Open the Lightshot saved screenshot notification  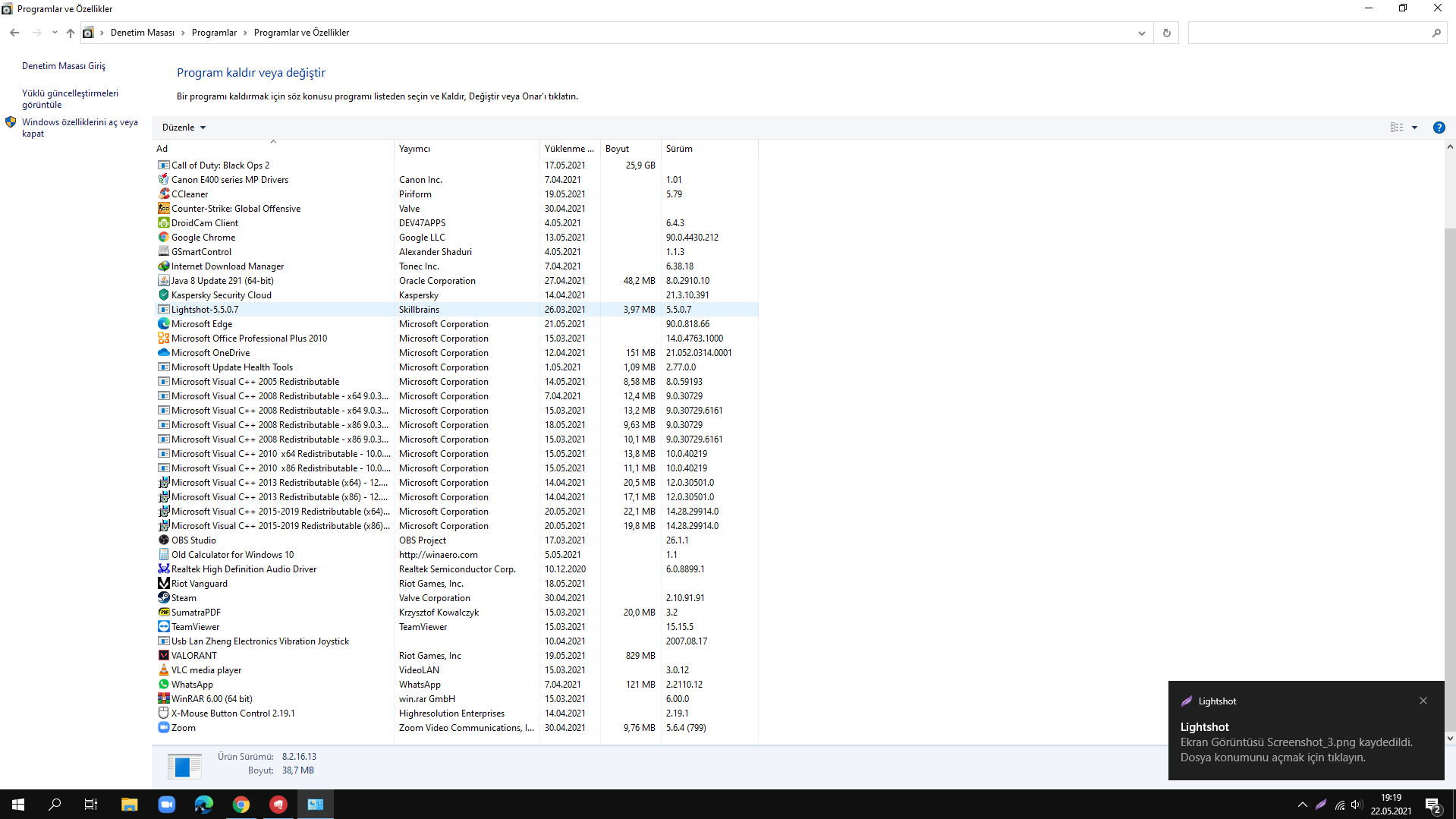(x=1306, y=730)
